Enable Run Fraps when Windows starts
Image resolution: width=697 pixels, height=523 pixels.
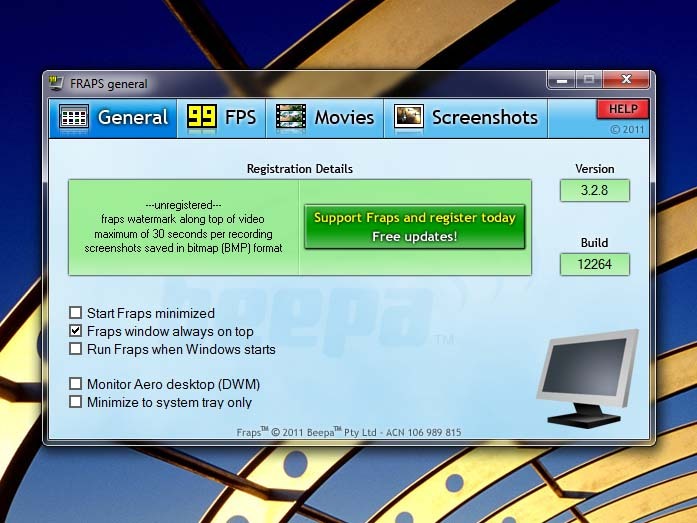76,349
